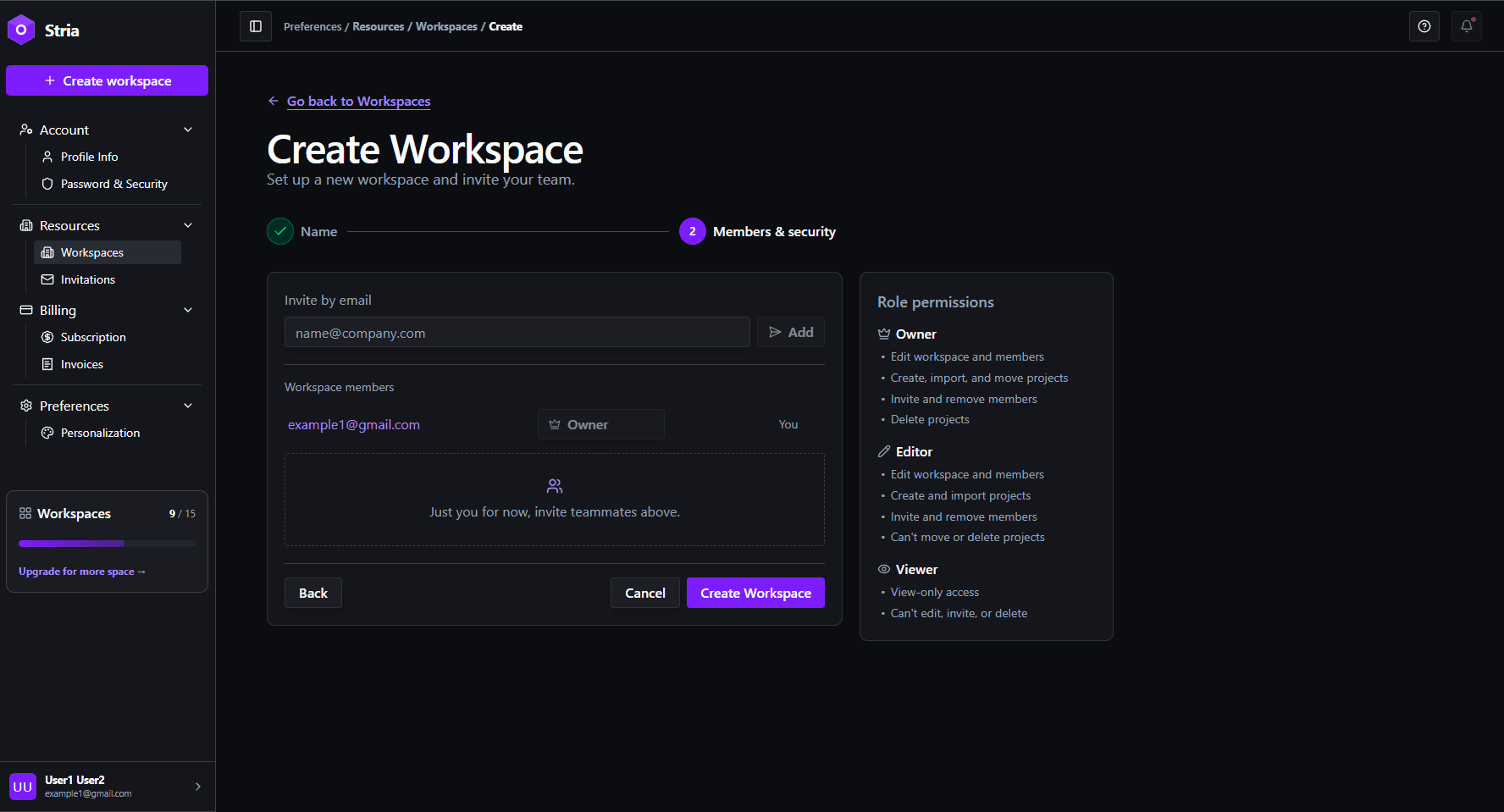
Task: Focus the Invite by email field
Action: [x=517, y=332]
